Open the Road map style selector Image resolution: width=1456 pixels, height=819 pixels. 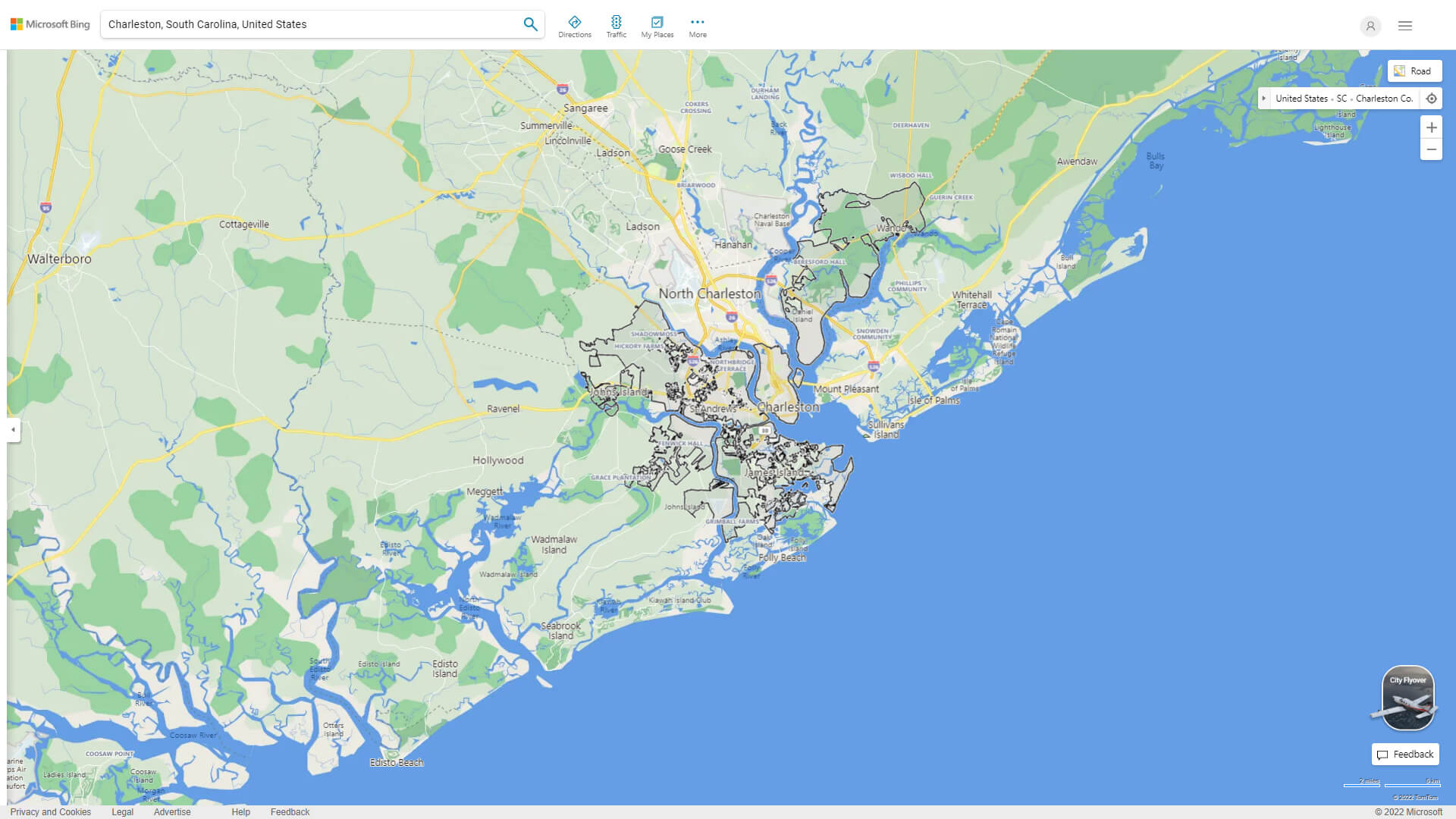tap(1414, 71)
